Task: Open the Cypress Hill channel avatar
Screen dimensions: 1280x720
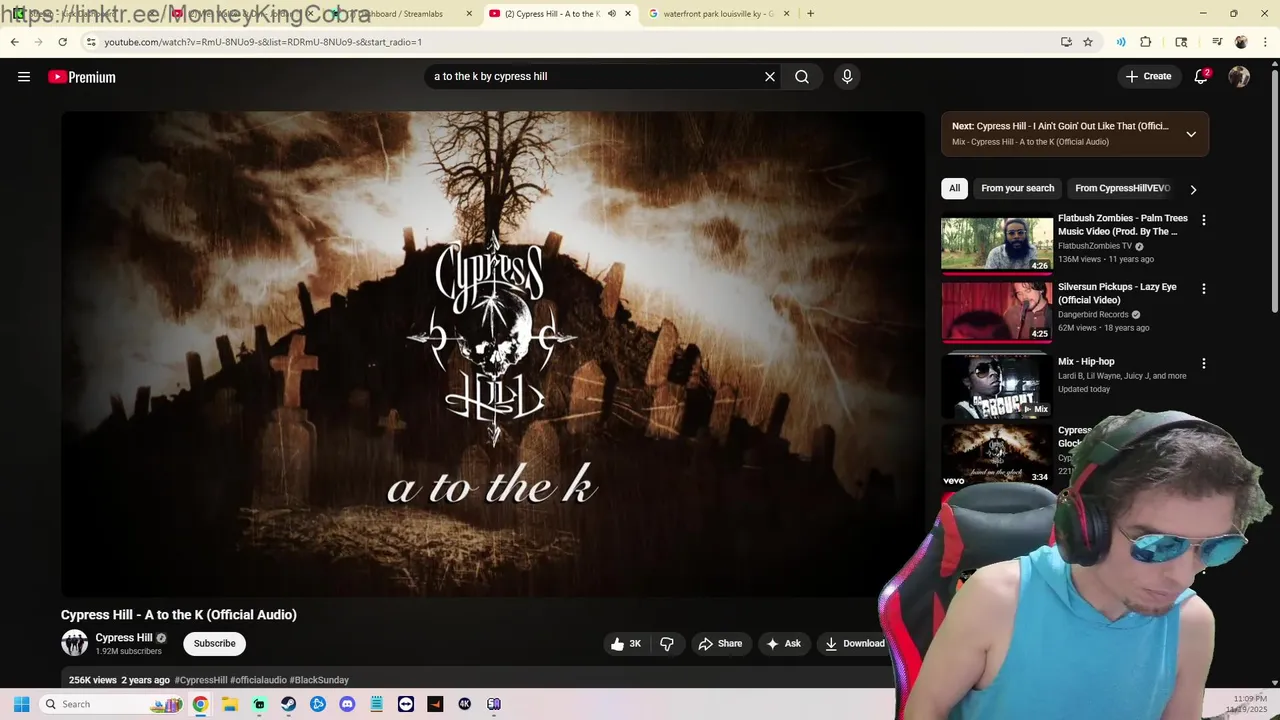Action: click(74, 643)
